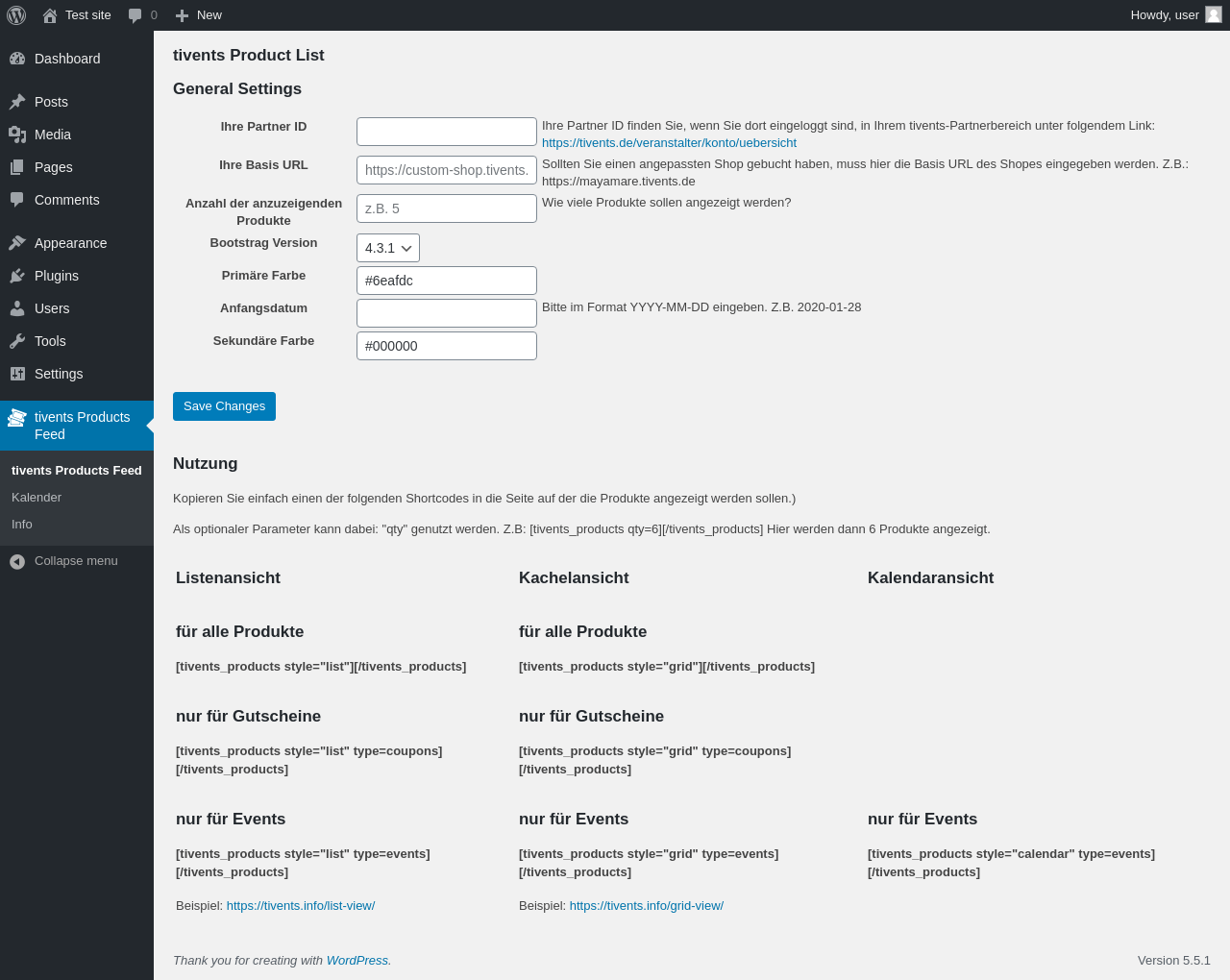The image size is (1230, 980).
Task: Open the comments bubble icon in admin bar
Action: [x=135, y=15]
